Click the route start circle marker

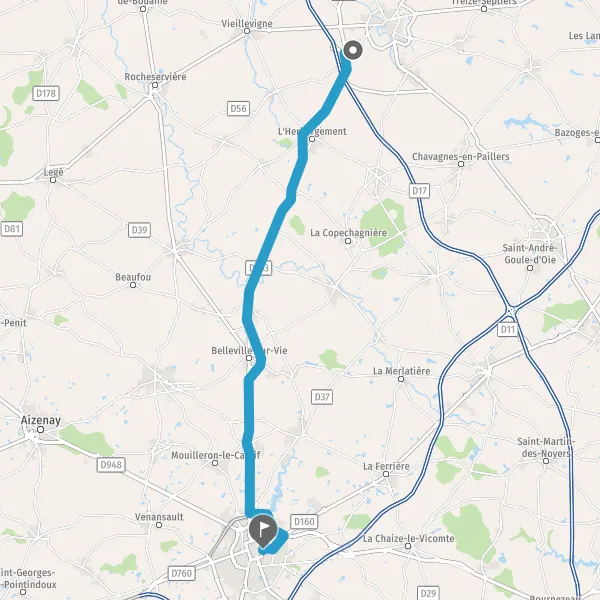coord(353,50)
